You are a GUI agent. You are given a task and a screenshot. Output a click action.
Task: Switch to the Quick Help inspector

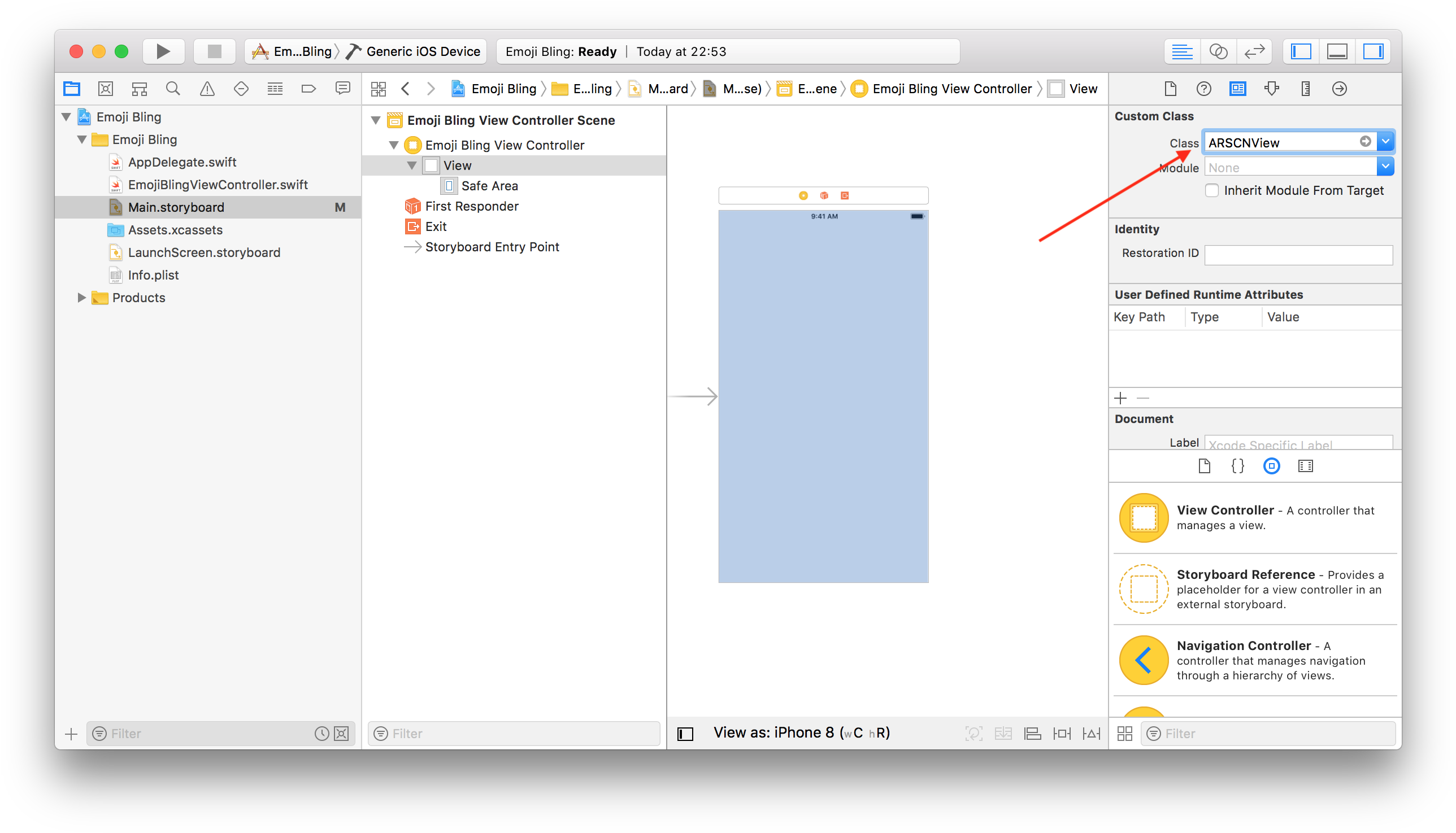click(1203, 89)
